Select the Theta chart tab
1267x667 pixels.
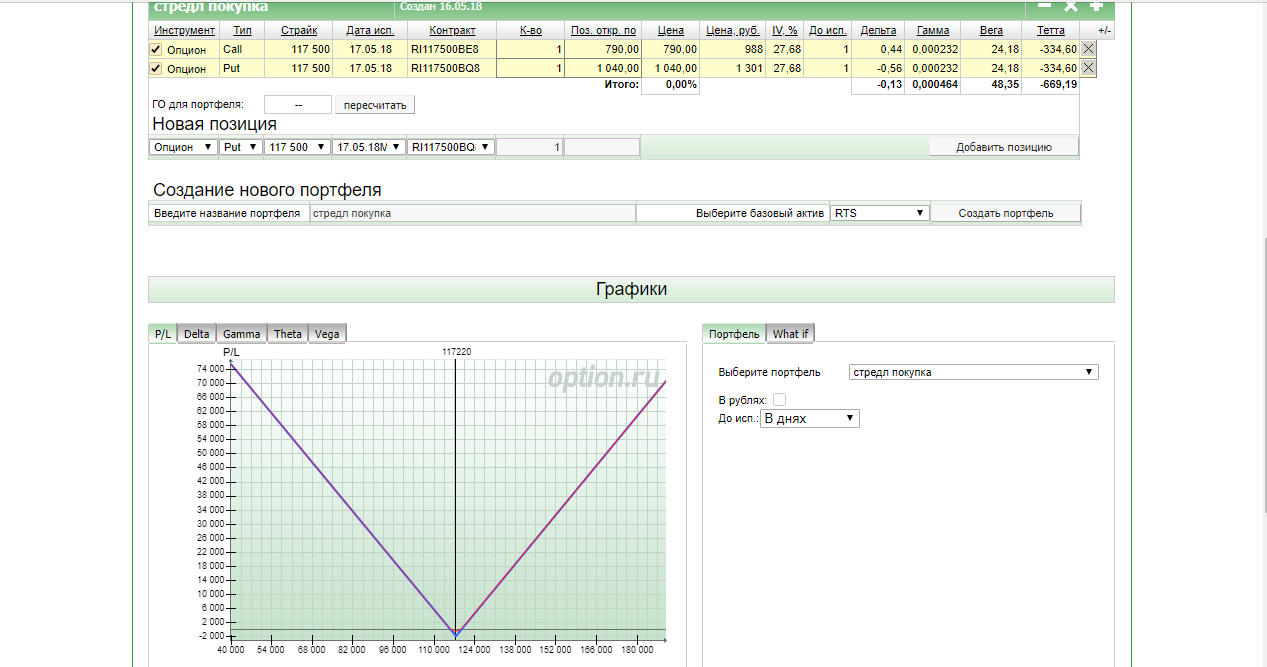[x=287, y=334]
